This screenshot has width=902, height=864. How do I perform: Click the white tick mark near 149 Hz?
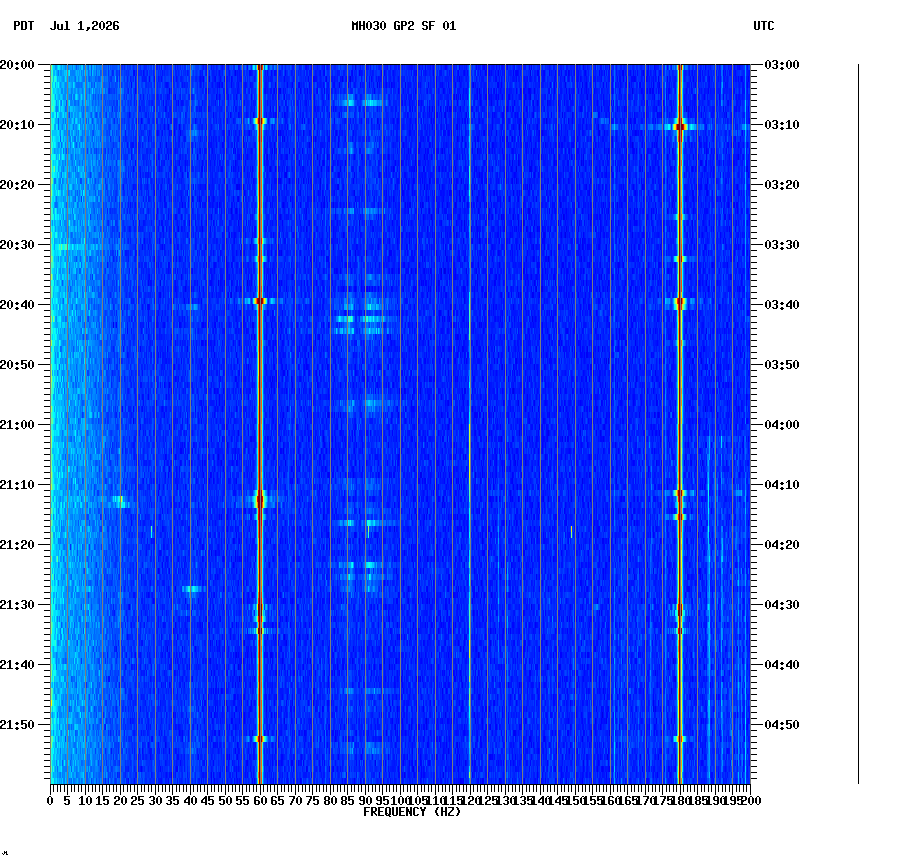pyautogui.click(x=571, y=532)
